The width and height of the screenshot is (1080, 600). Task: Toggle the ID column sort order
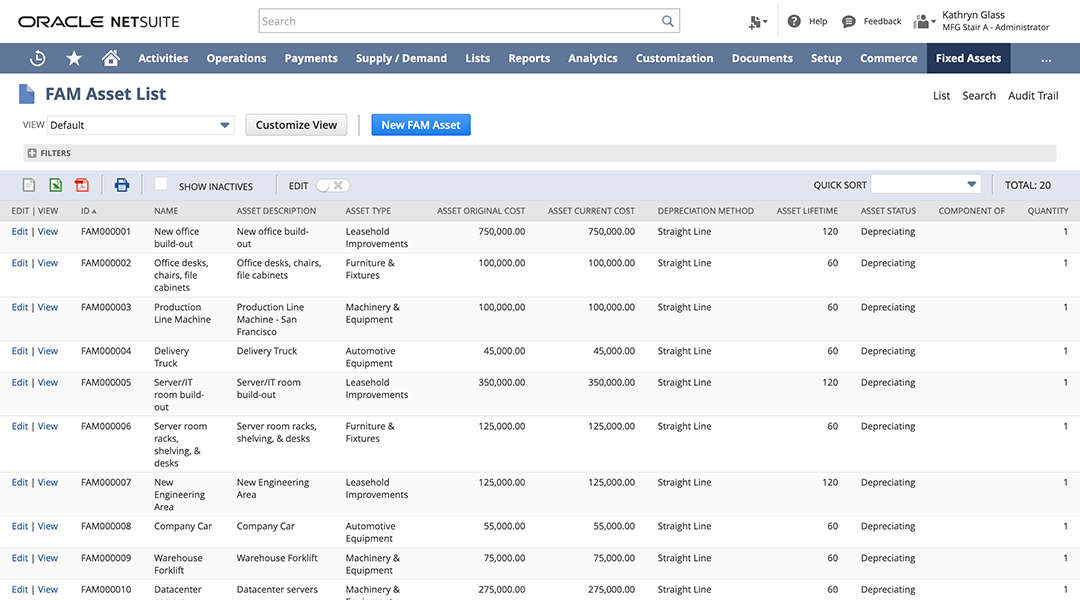click(86, 211)
